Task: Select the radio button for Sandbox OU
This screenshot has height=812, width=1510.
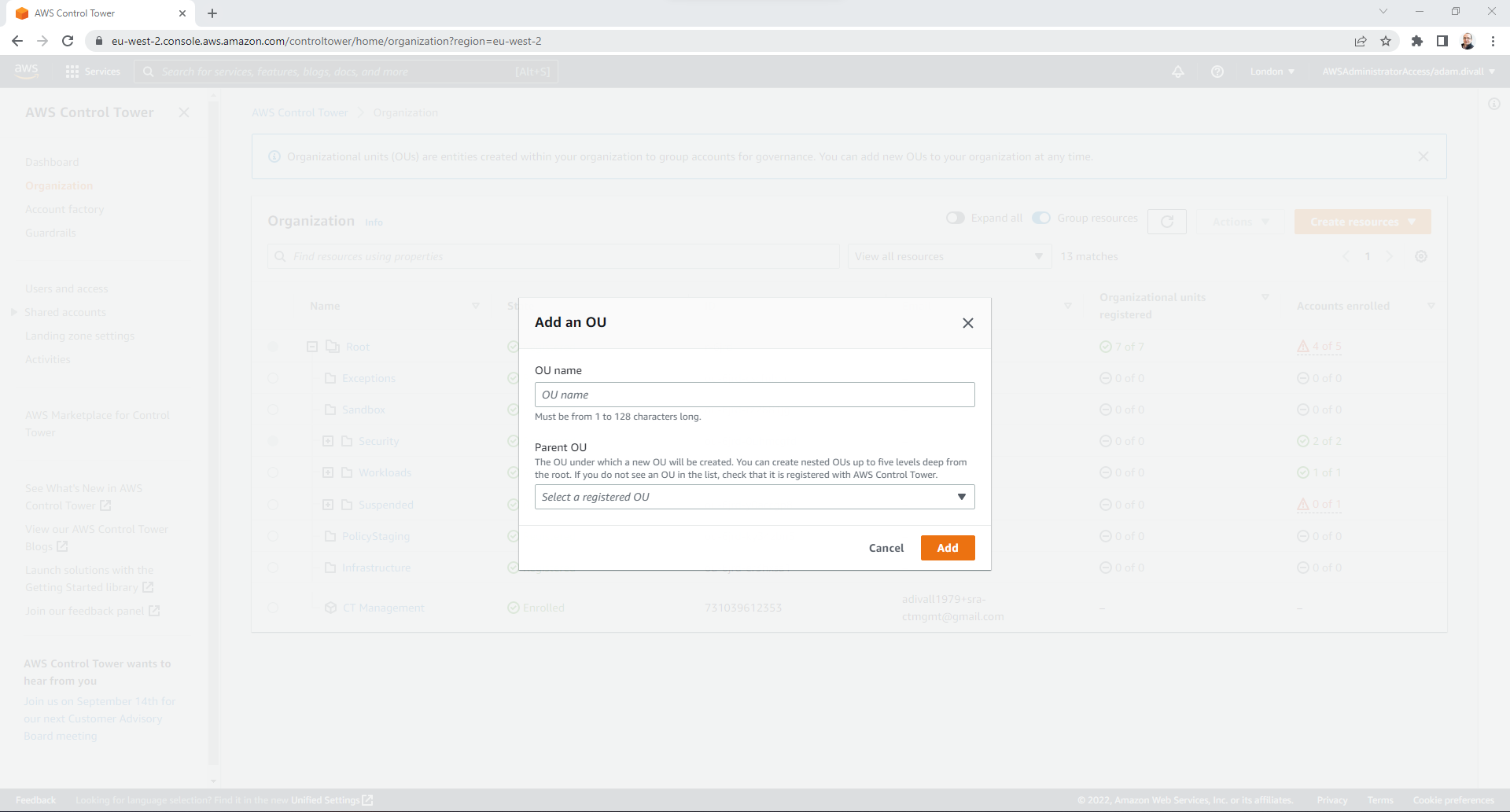Action: tap(273, 410)
